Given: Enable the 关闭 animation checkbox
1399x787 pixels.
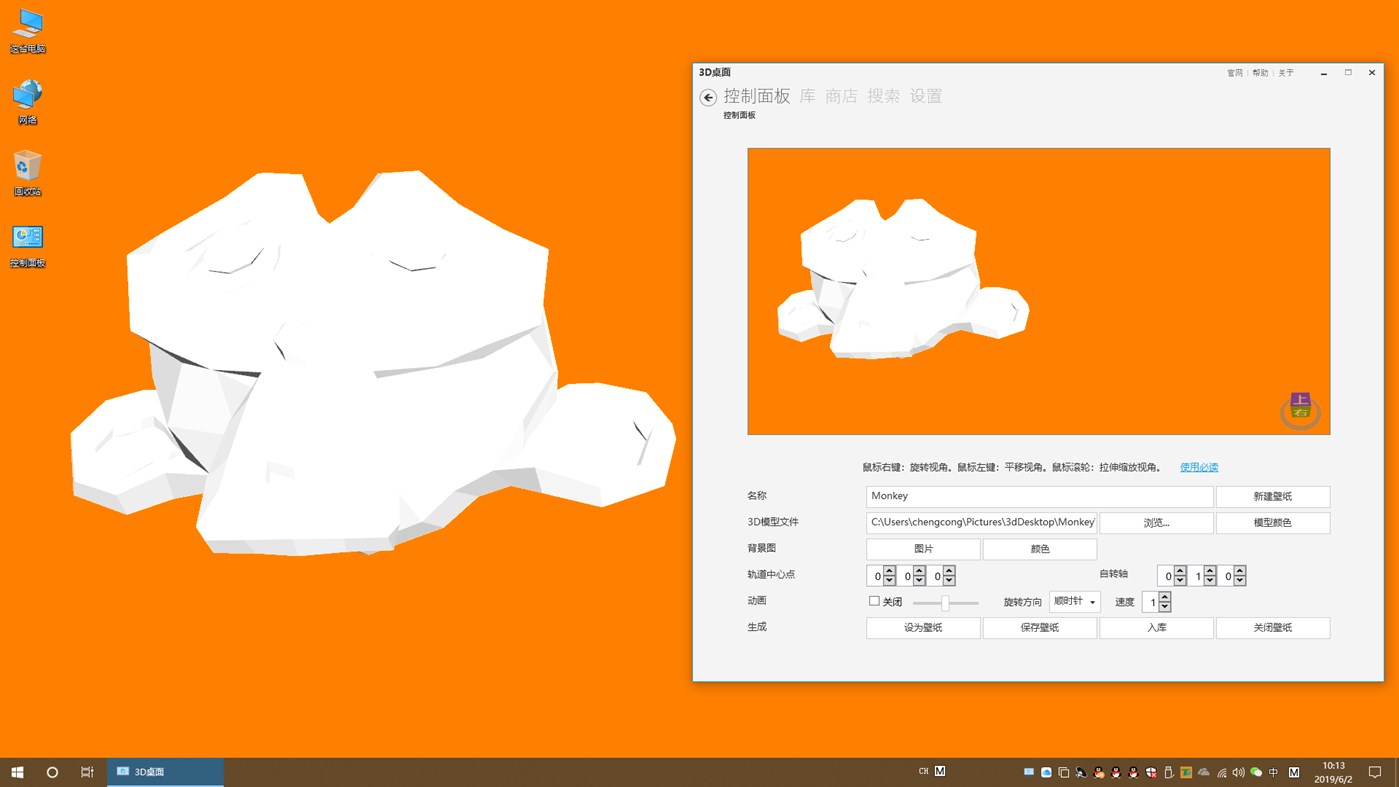Looking at the screenshot, I should 873,601.
